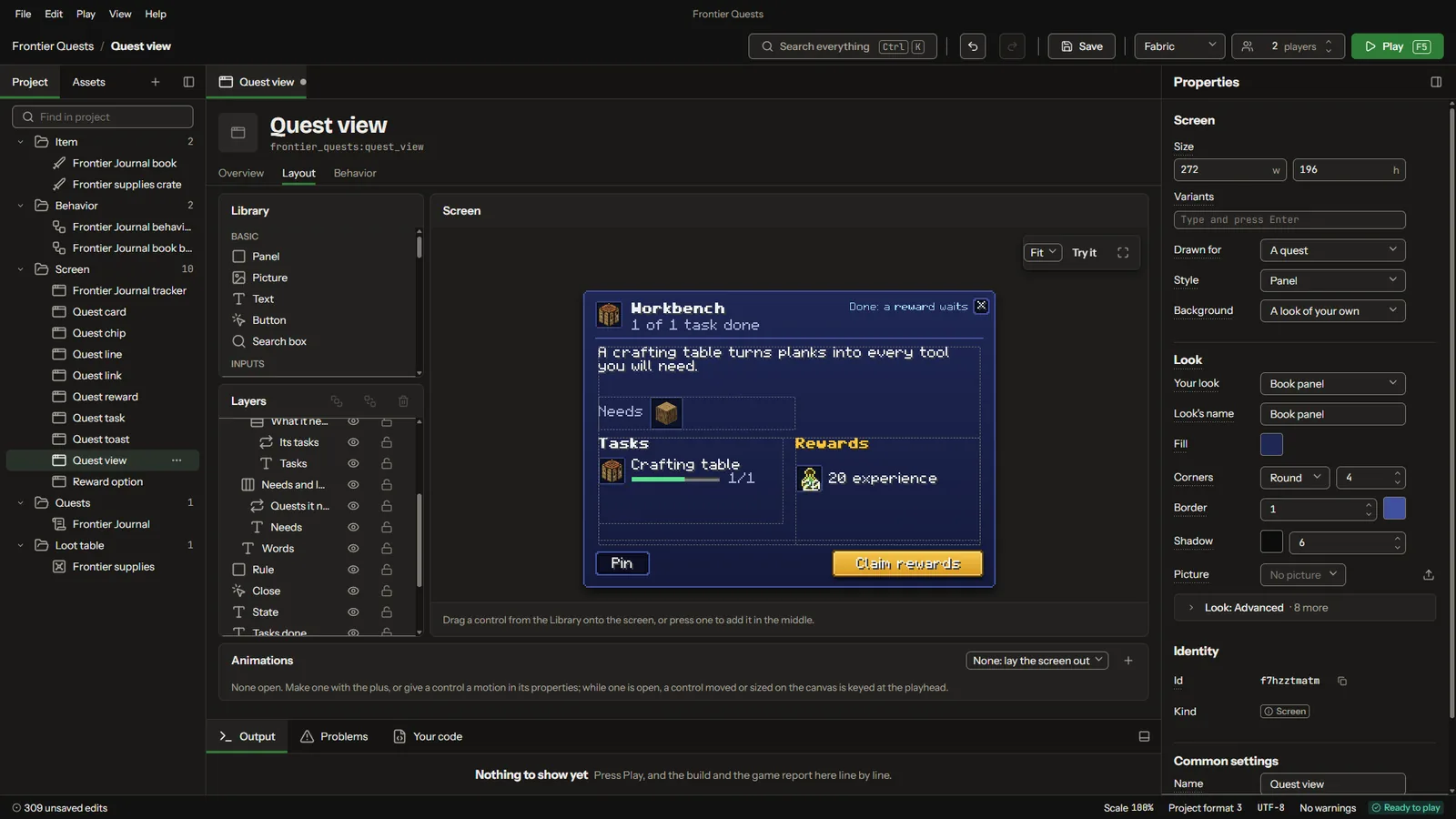Image resolution: width=1456 pixels, height=819 pixels.
Task: Collapse the Screen folder in project tree
Action: 20,269
